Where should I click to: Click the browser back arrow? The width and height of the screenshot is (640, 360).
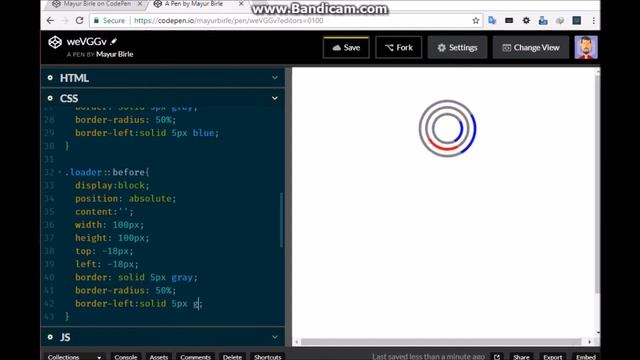(x=50, y=20)
